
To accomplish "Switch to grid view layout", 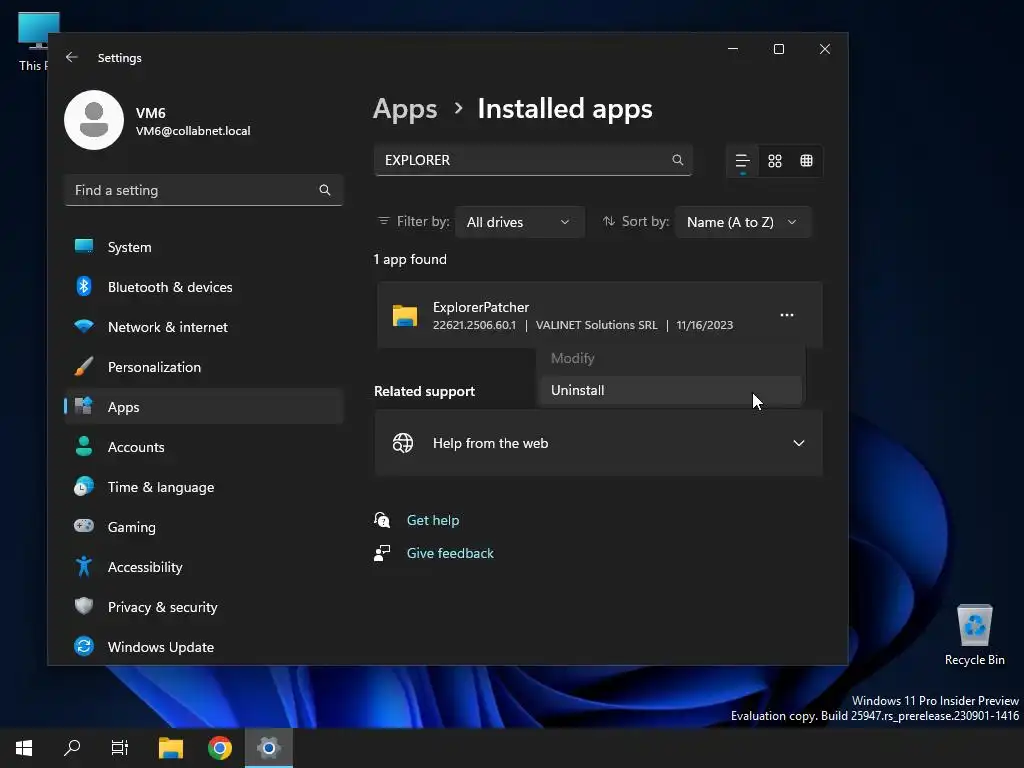I will pos(775,161).
